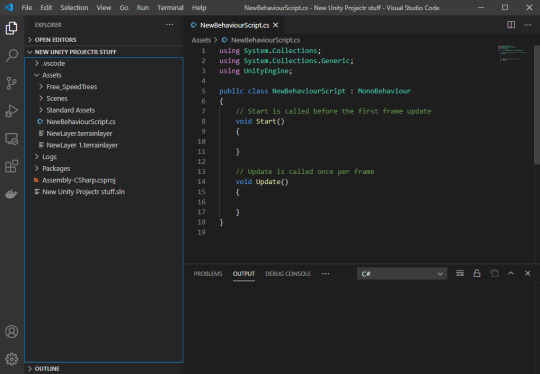Viewport: 540px width, 374px height.
Task: Click the editor vertical scrollbar
Action: point(537,105)
